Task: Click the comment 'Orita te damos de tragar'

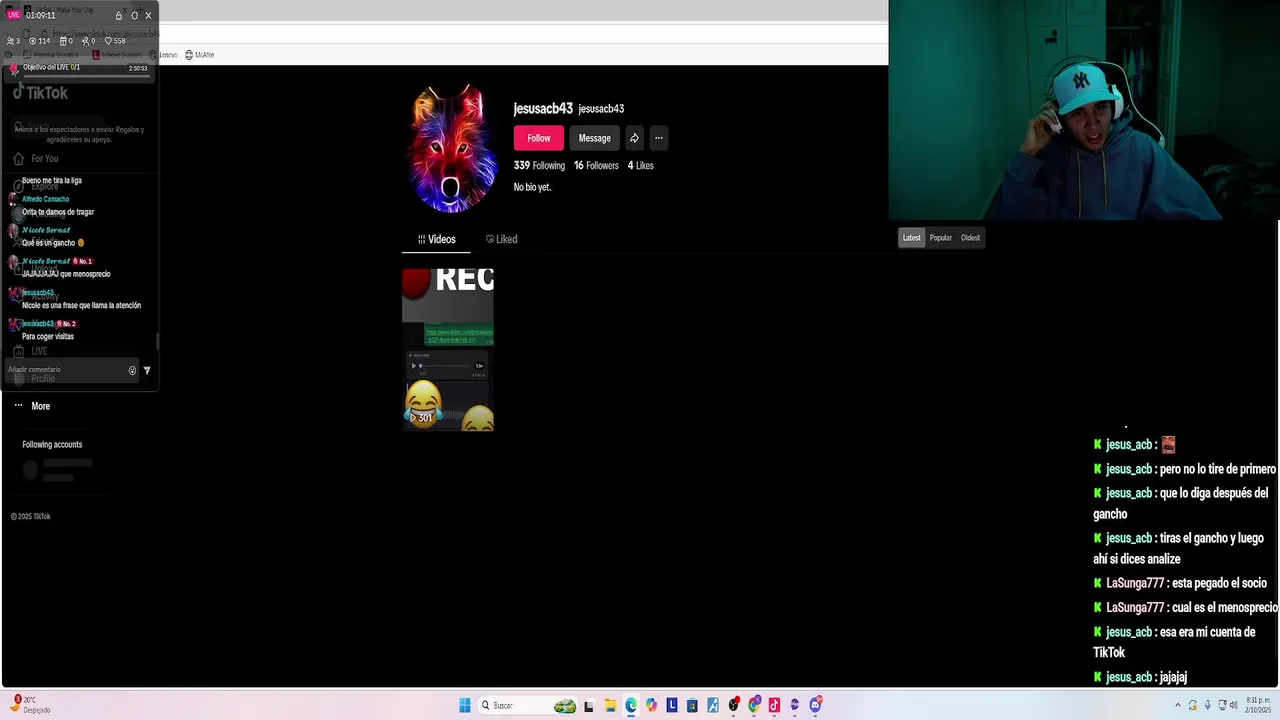Action: (x=58, y=212)
